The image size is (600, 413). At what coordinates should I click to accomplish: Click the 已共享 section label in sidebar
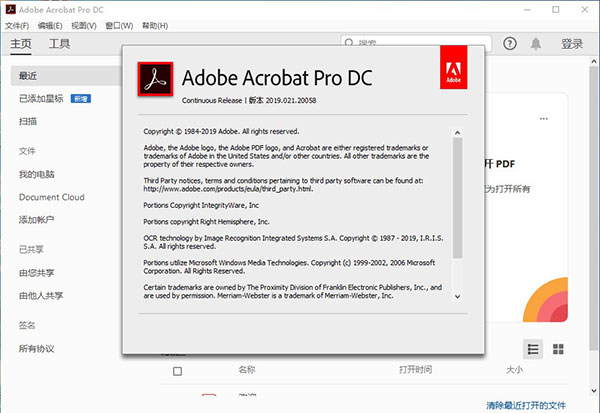[x=31, y=250]
